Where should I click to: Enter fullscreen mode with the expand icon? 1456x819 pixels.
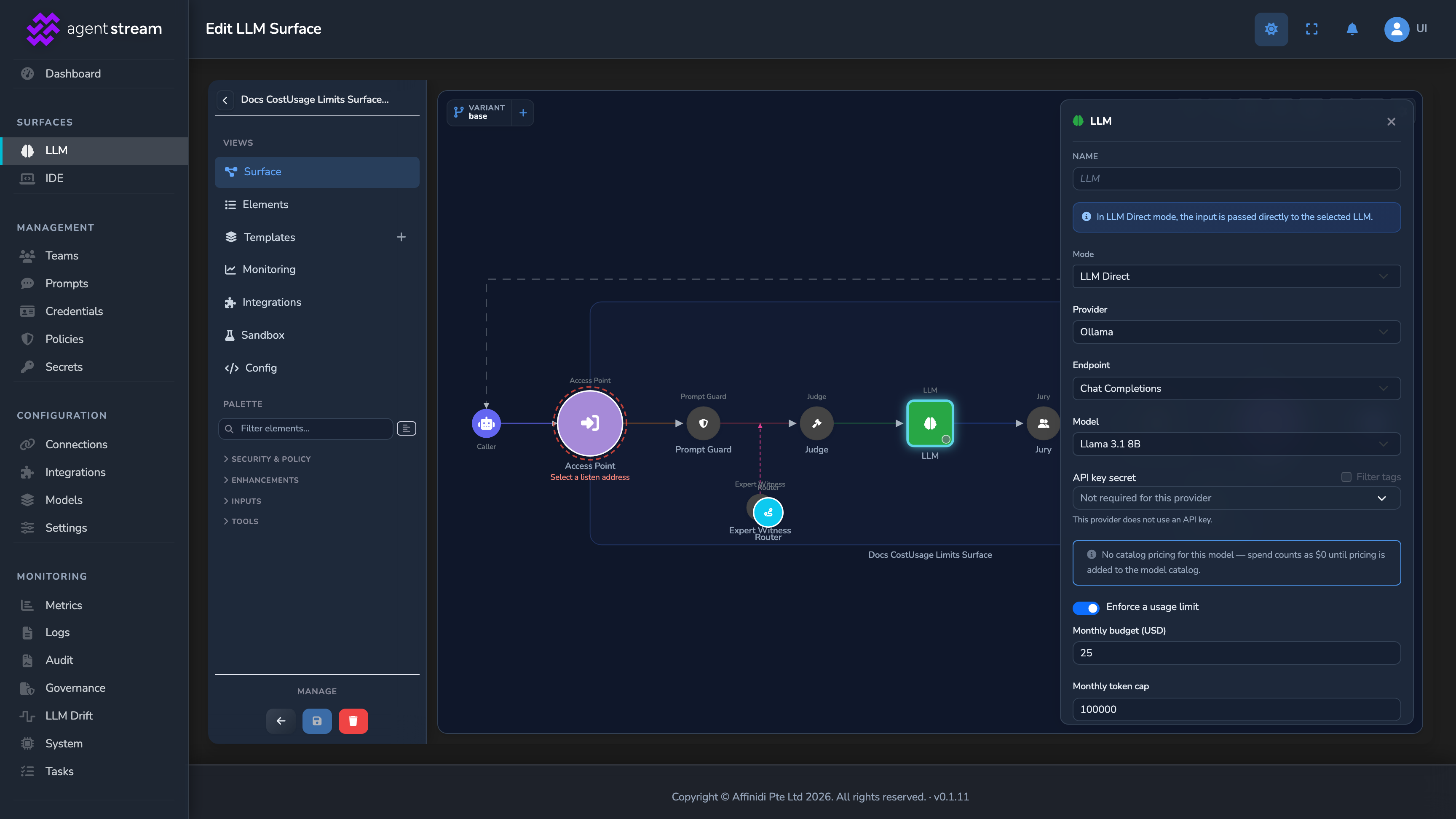tap(1311, 29)
